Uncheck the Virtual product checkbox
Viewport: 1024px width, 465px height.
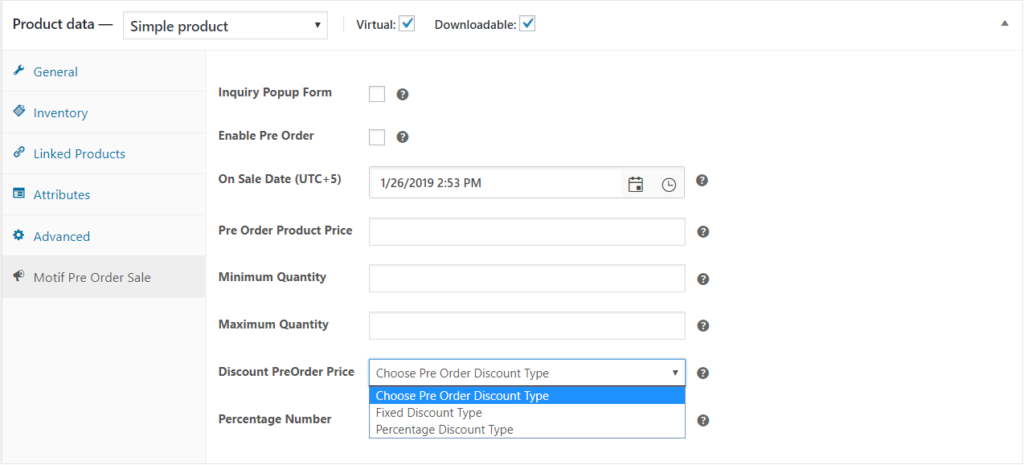[x=407, y=24]
